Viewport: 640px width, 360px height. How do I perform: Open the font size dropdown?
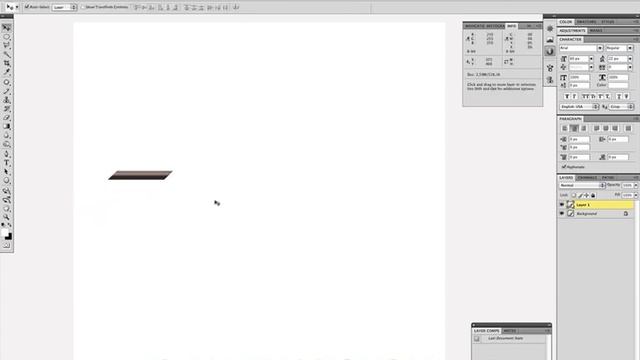(591, 59)
